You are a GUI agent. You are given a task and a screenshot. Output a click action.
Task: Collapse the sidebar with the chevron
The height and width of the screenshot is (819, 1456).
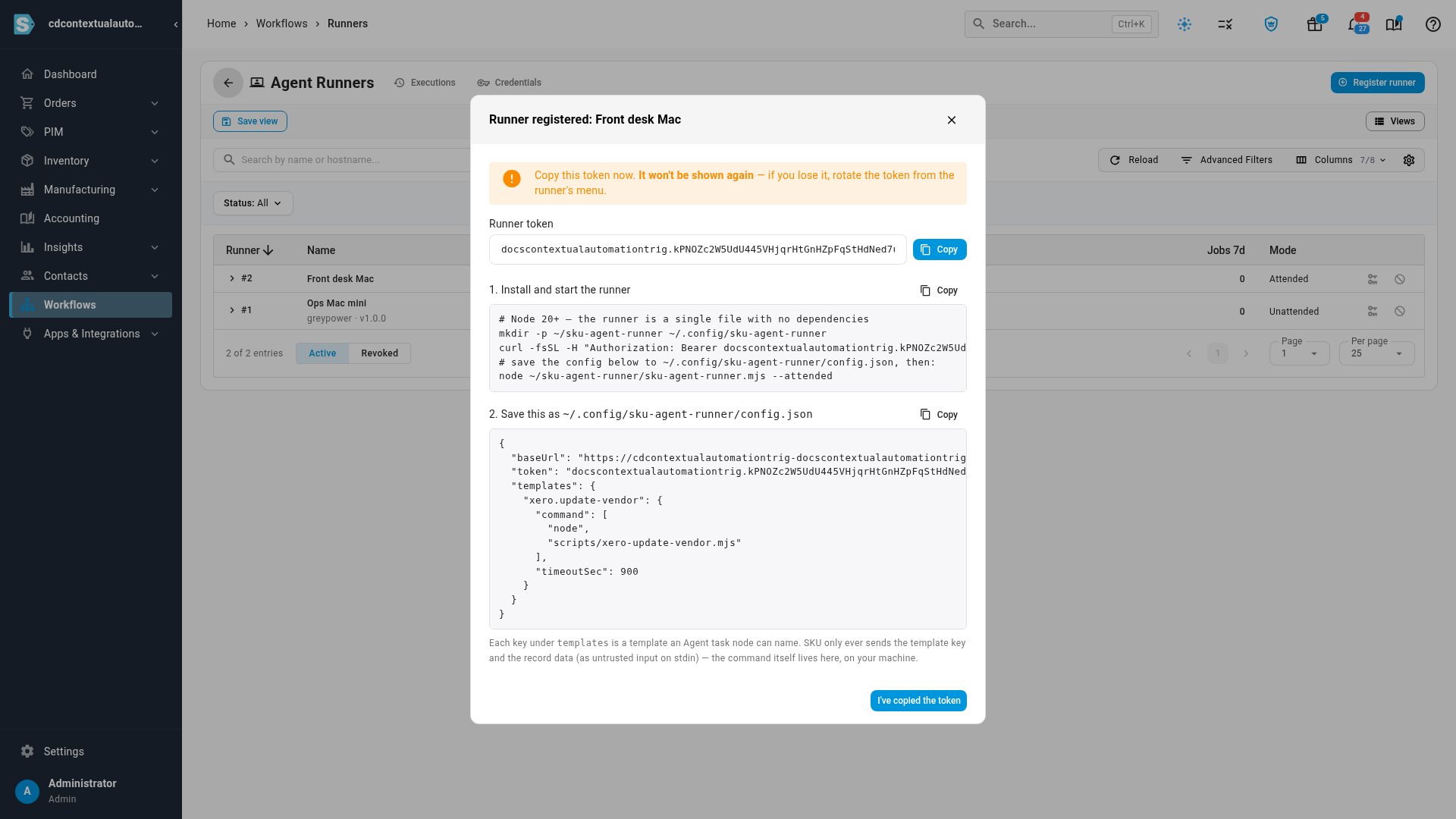(176, 24)
